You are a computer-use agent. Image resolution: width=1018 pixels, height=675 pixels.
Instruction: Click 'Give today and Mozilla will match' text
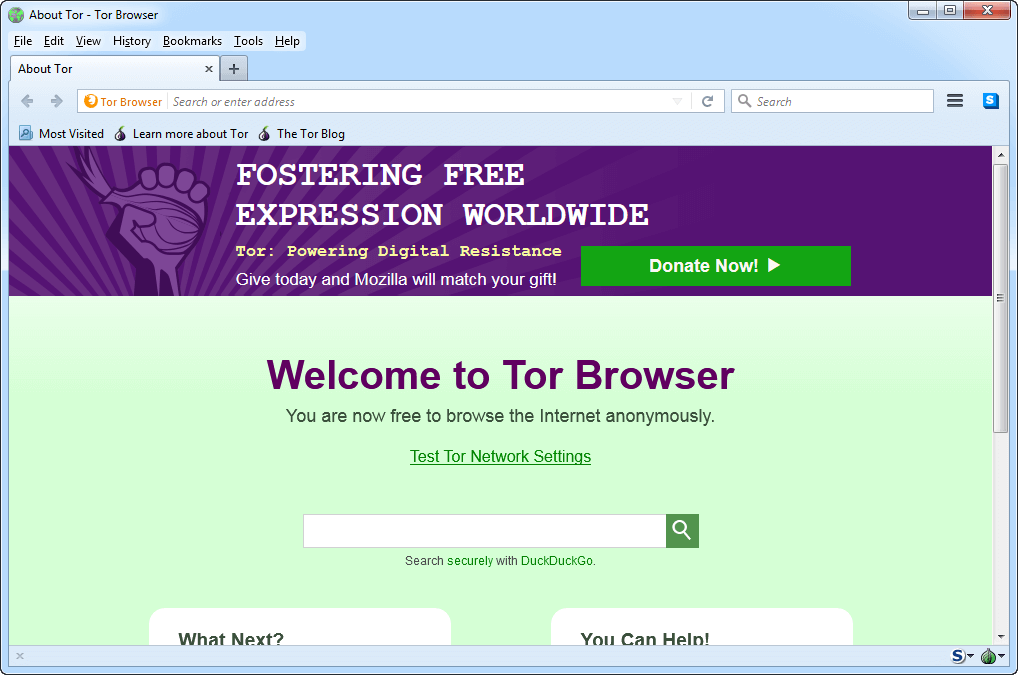click(396, 280)
